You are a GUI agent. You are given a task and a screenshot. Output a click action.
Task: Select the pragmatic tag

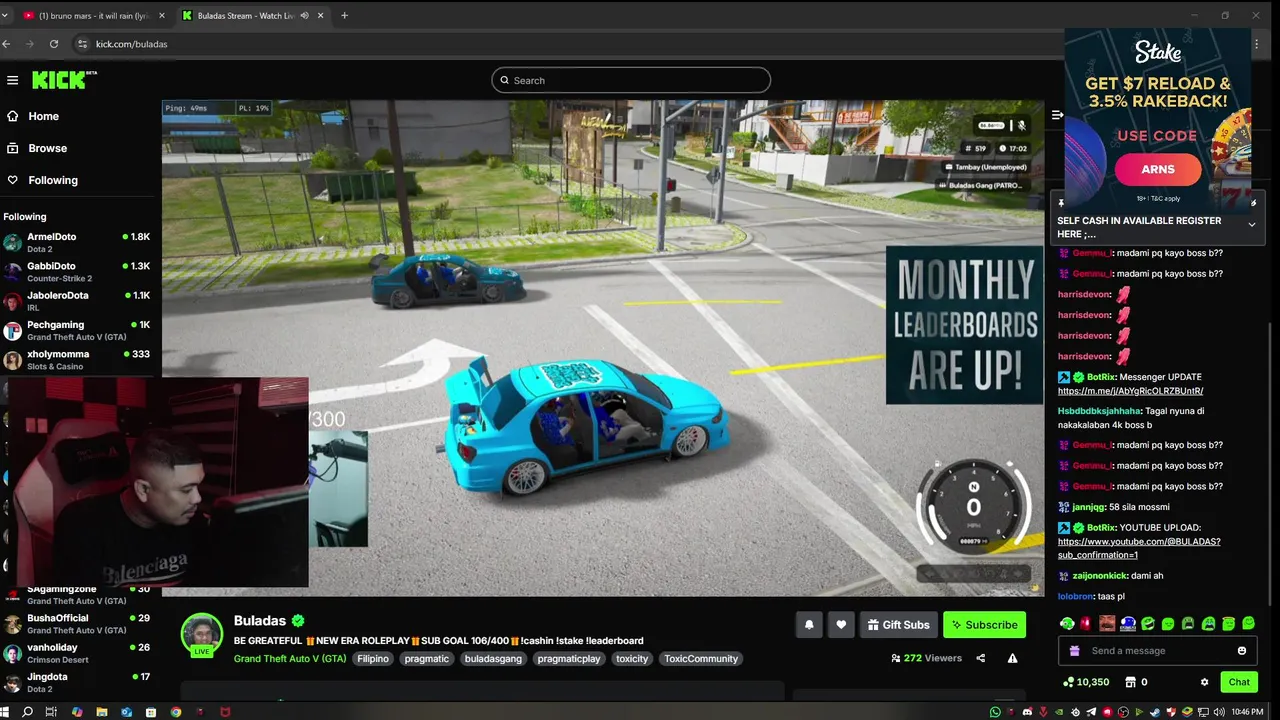pyautogui.click(x=427, y=659)
